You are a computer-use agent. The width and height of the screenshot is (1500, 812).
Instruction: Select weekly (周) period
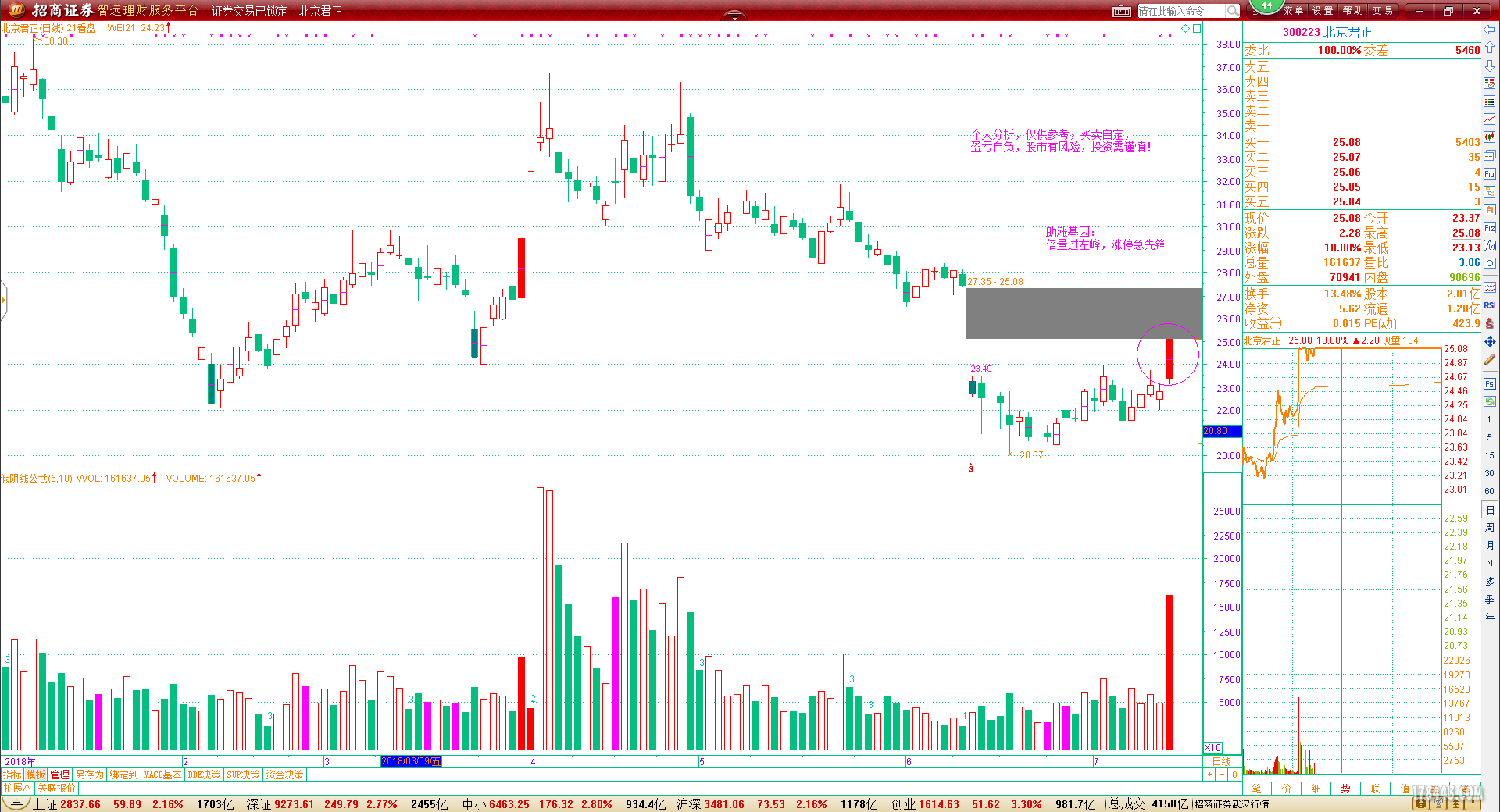tap(1490, 528)
